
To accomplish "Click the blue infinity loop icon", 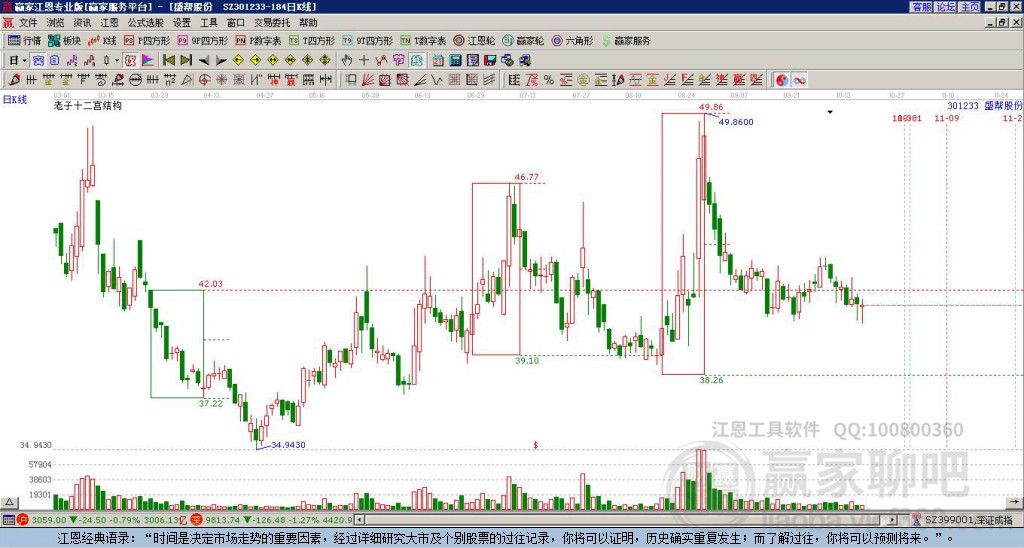I will (x=799, y=80).
